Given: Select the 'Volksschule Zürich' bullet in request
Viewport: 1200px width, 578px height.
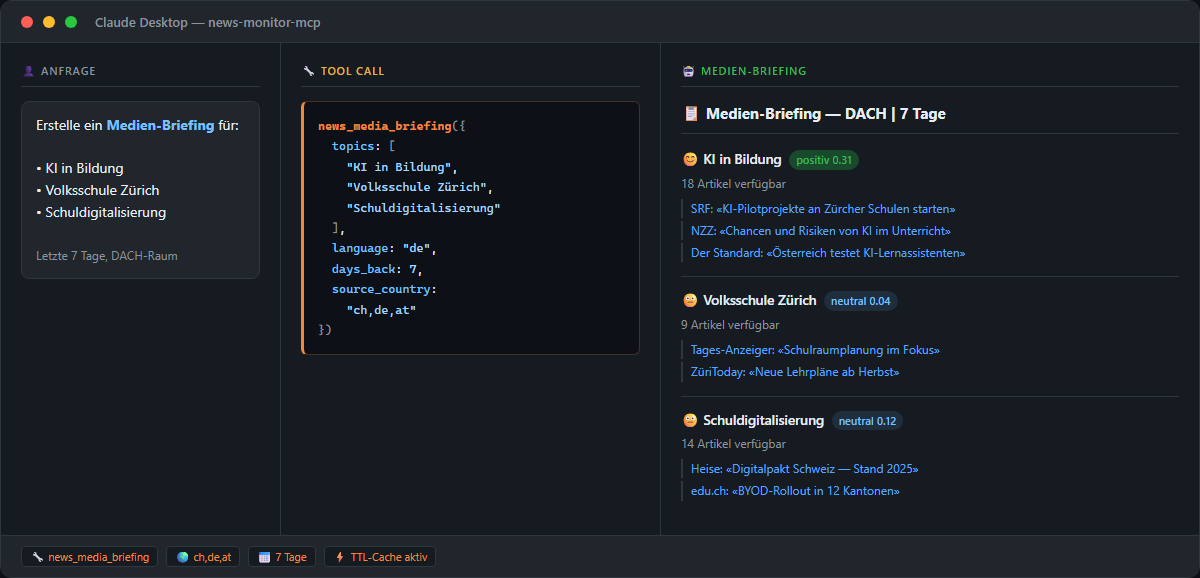Looking at the screenshot, I should click(x=97, y=190).
